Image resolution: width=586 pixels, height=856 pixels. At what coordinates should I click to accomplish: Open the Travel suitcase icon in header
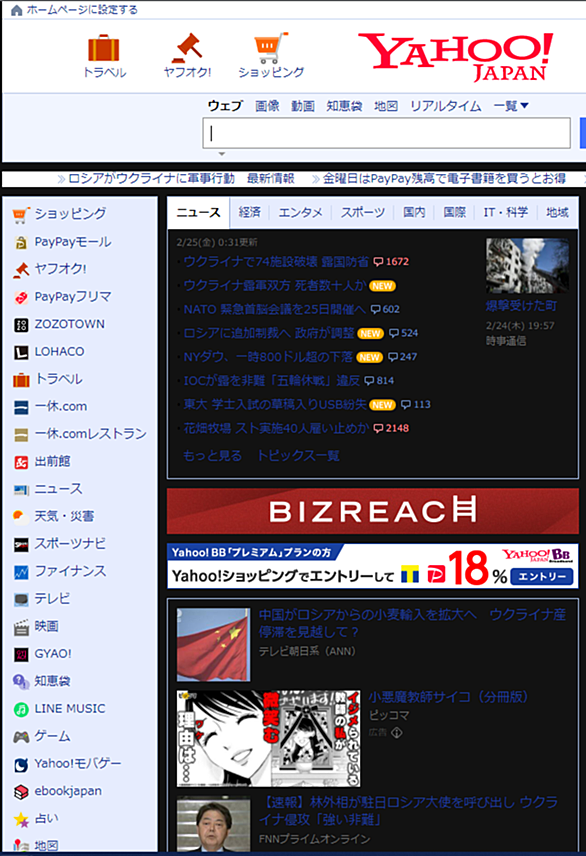tap(104, 47)
